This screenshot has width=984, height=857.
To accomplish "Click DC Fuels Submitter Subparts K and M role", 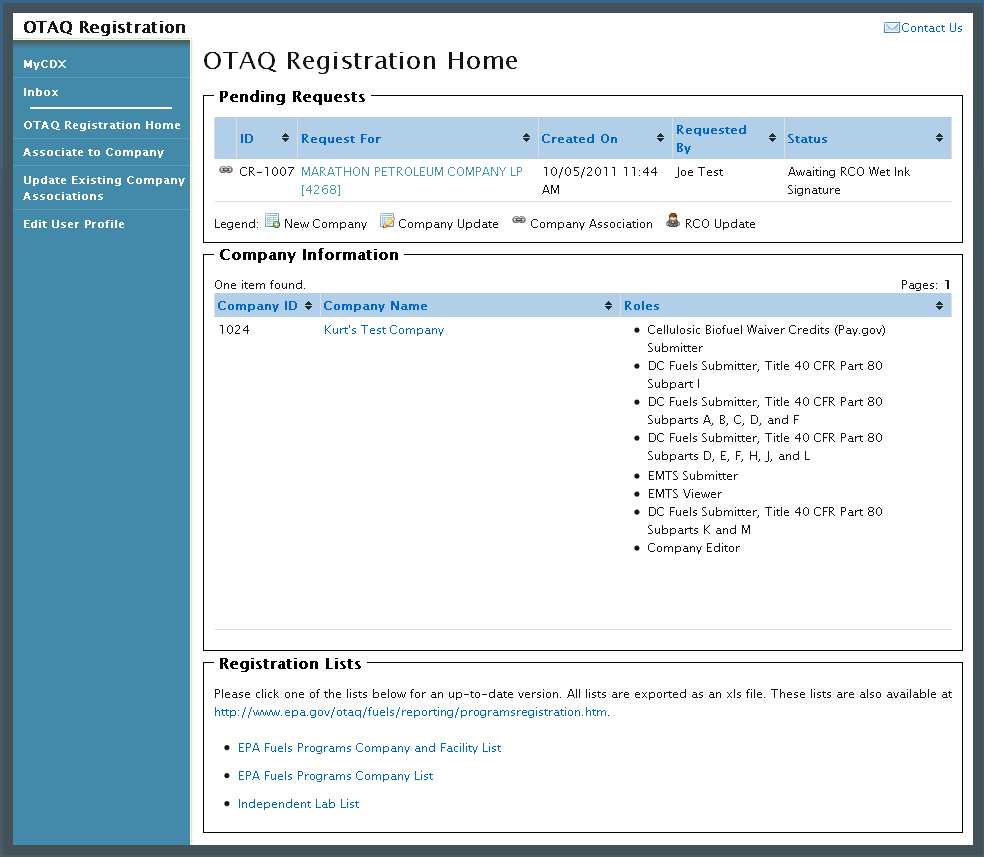I will coord(765,521).
